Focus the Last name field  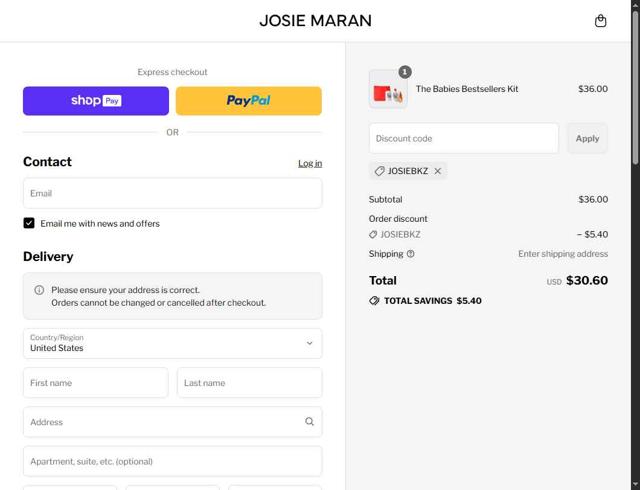[249, 383]
